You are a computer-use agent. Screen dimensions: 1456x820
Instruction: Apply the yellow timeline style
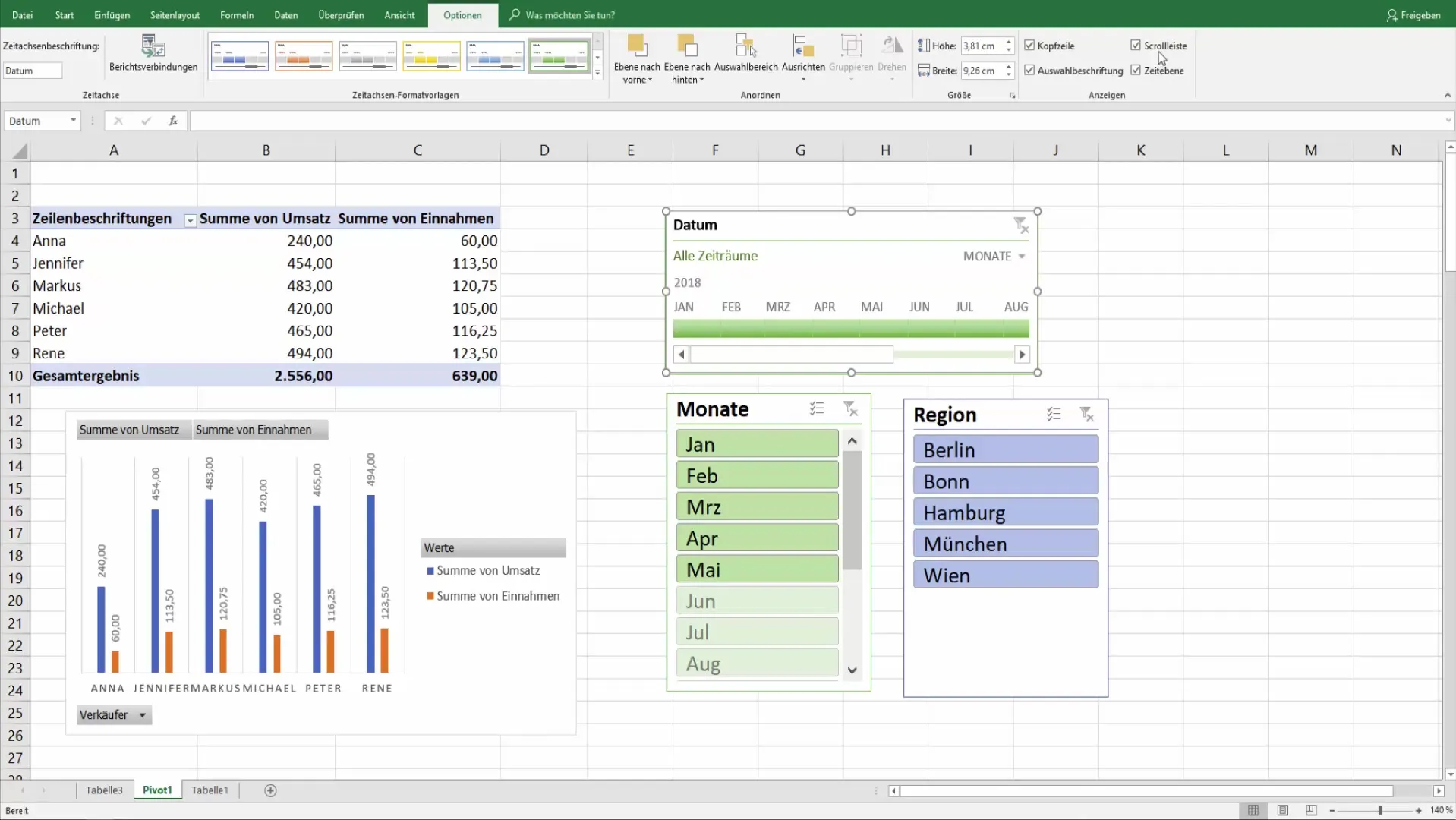pos(431,56)
